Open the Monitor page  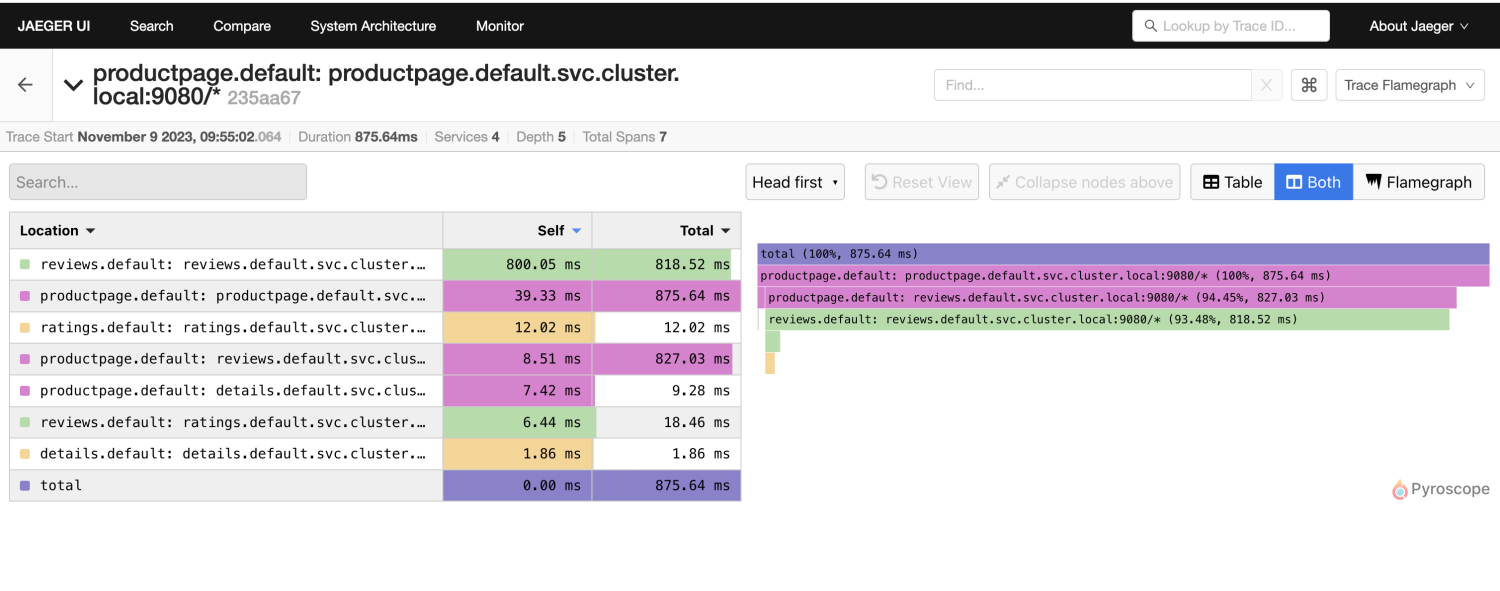coord(500,26)
